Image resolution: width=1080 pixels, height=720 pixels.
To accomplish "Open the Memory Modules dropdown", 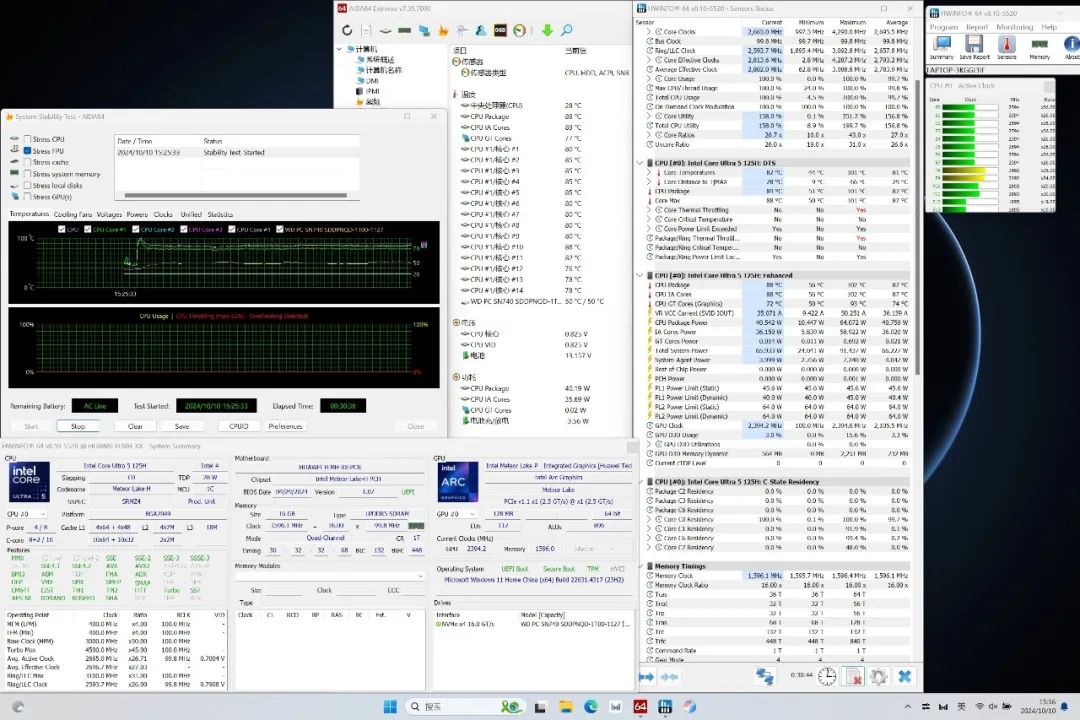I will (x=329, y=576).
